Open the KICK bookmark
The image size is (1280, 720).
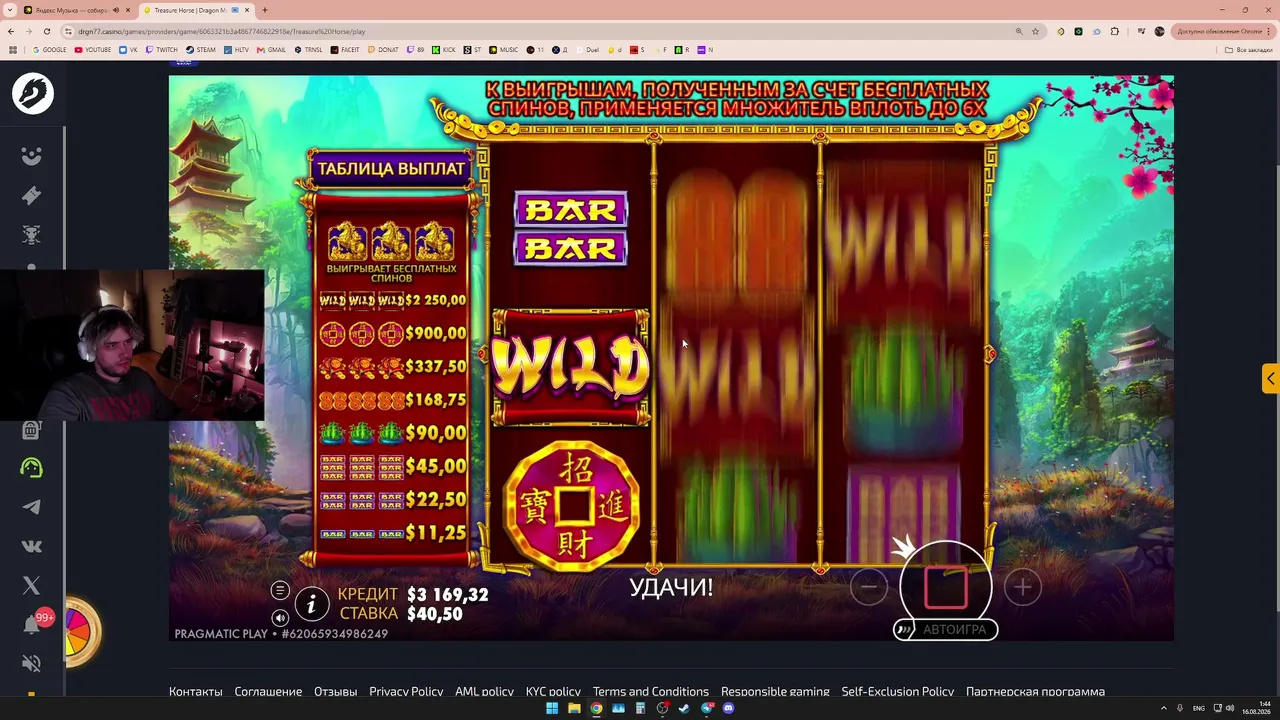click(x=443, y=50)
